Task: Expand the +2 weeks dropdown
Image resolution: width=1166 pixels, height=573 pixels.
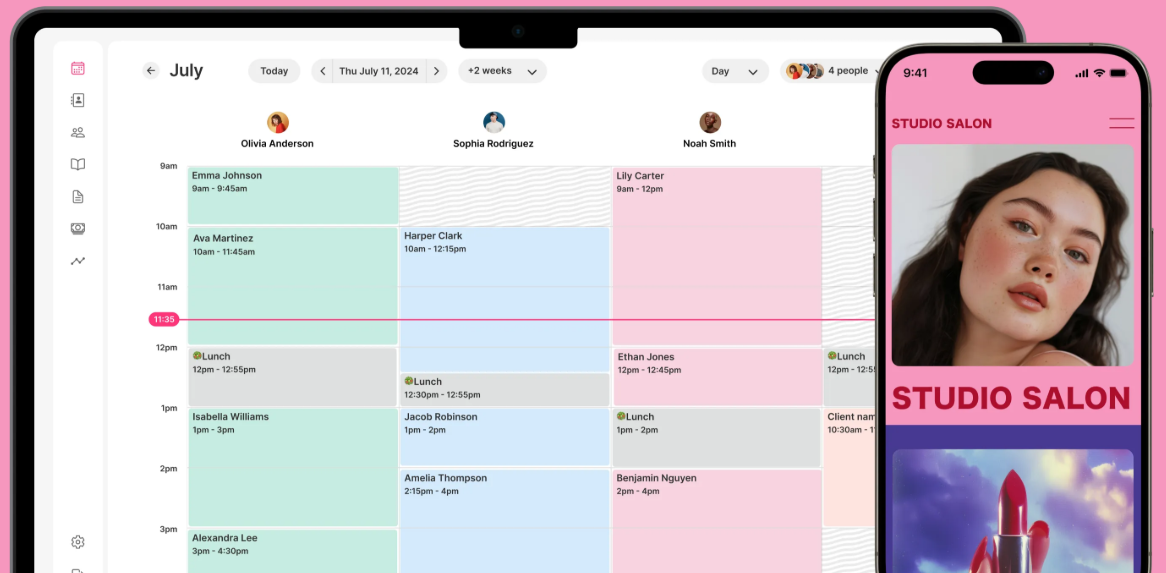Action: (502, 71)
